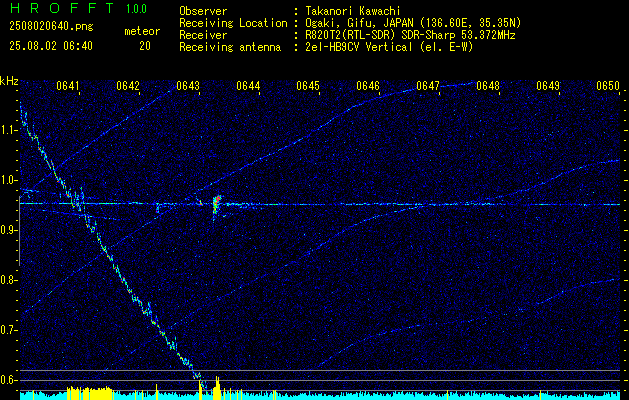Click date stamp 25.08.02 06:40
Viewport: 629px width, 400px height.
coord(51,46)
